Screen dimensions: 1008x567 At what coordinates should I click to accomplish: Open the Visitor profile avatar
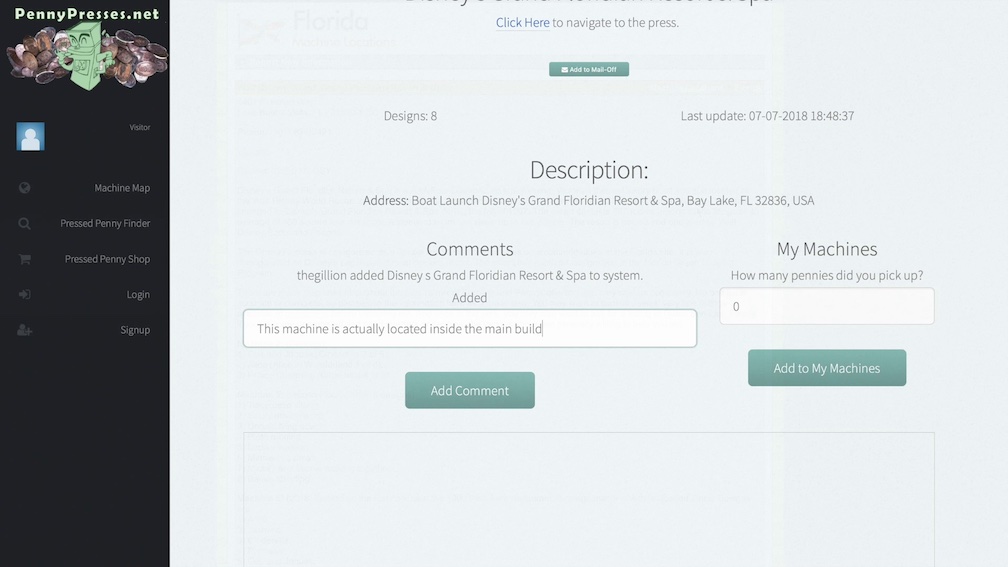30,137
